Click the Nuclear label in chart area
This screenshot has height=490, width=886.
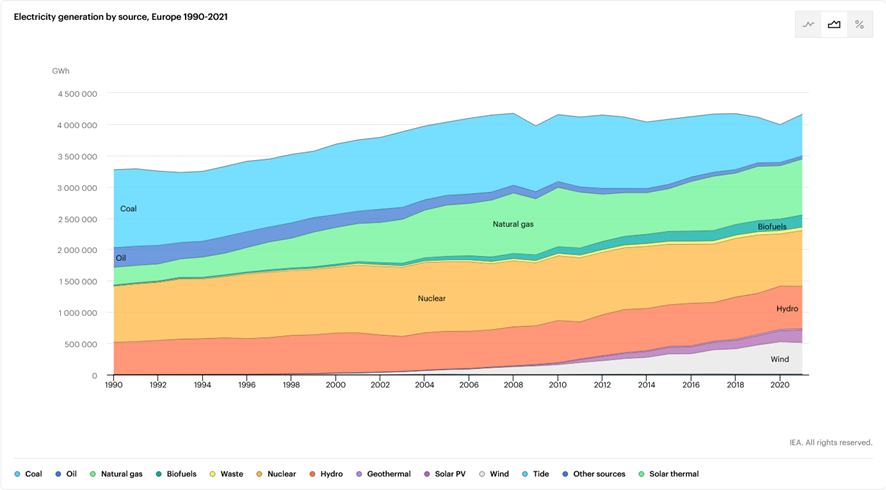click(432, 298)
